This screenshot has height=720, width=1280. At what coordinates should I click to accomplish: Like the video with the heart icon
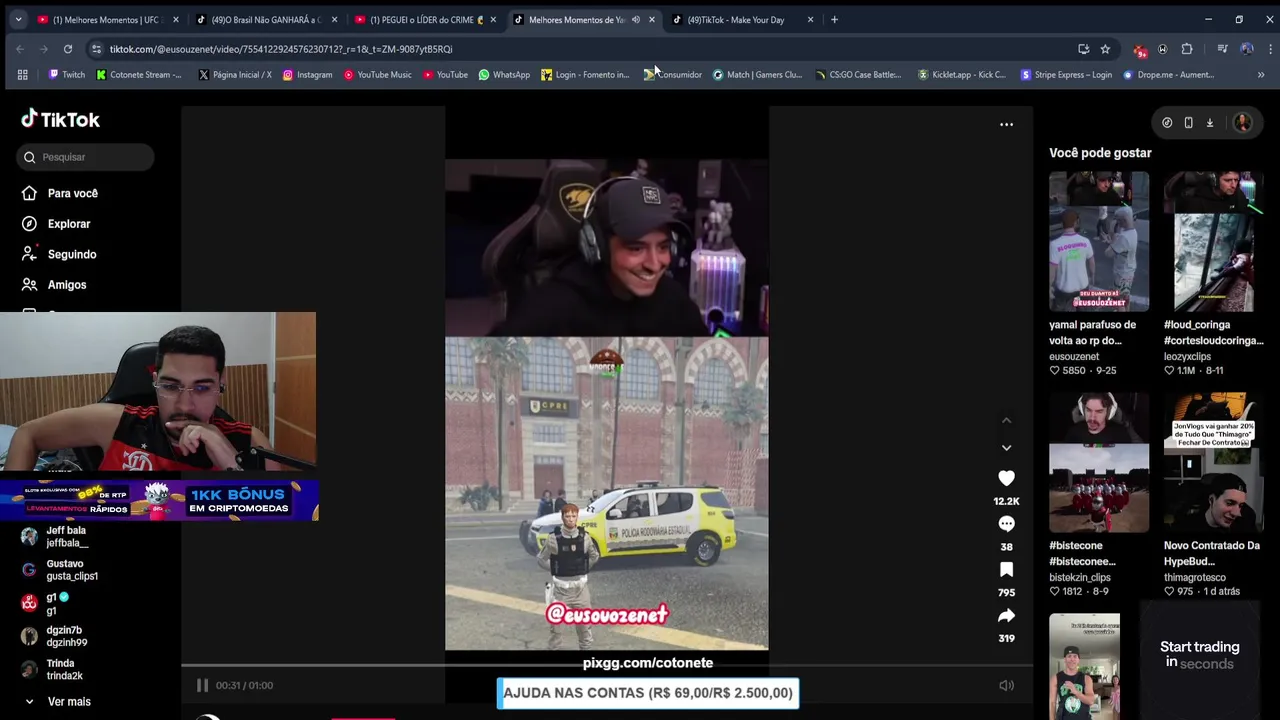[1006, 478]
